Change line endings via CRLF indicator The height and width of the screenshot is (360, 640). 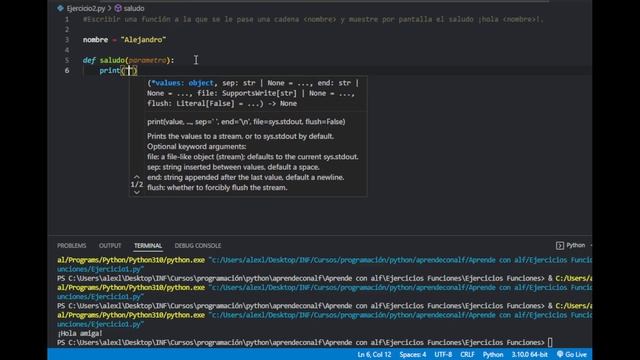[x=467, y=354]
